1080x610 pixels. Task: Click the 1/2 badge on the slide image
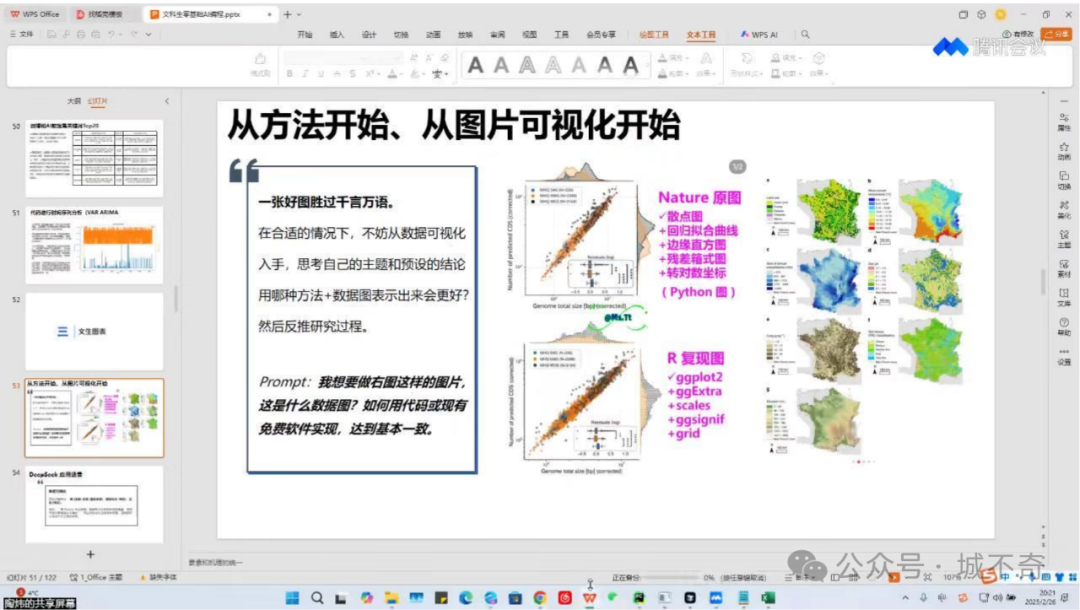tap(737, 167)
